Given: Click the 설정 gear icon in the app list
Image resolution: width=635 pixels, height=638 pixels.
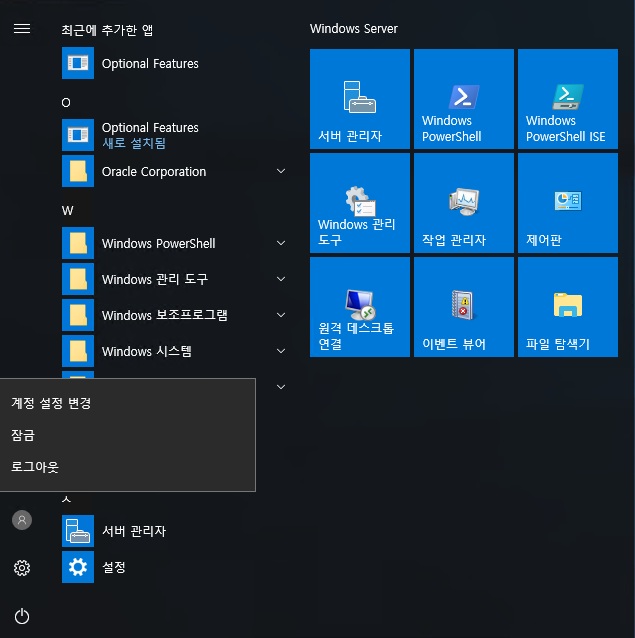Looking at the screenshot, I should tap(78, 567).
